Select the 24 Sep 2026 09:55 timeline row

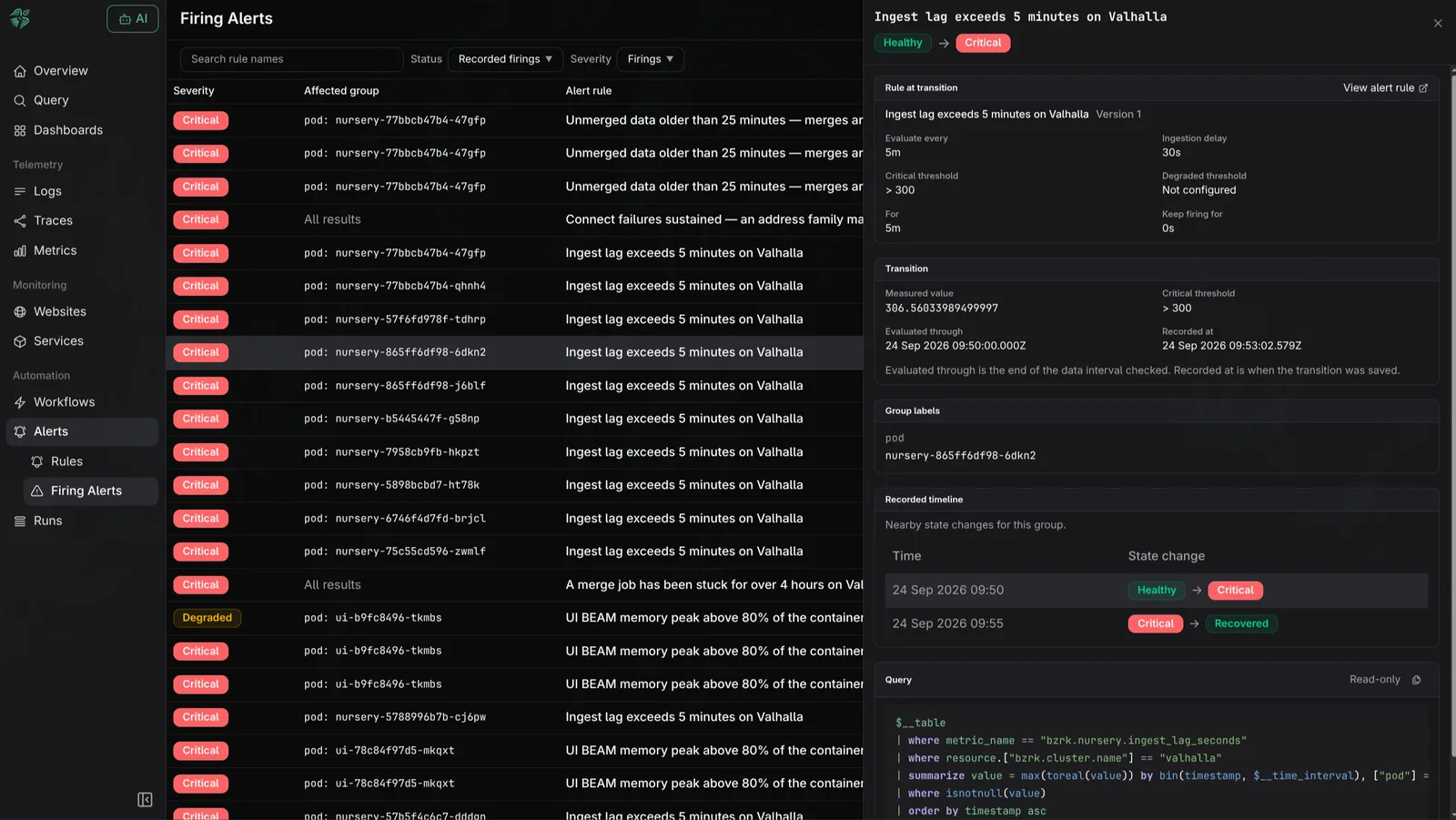point(1156,623)
